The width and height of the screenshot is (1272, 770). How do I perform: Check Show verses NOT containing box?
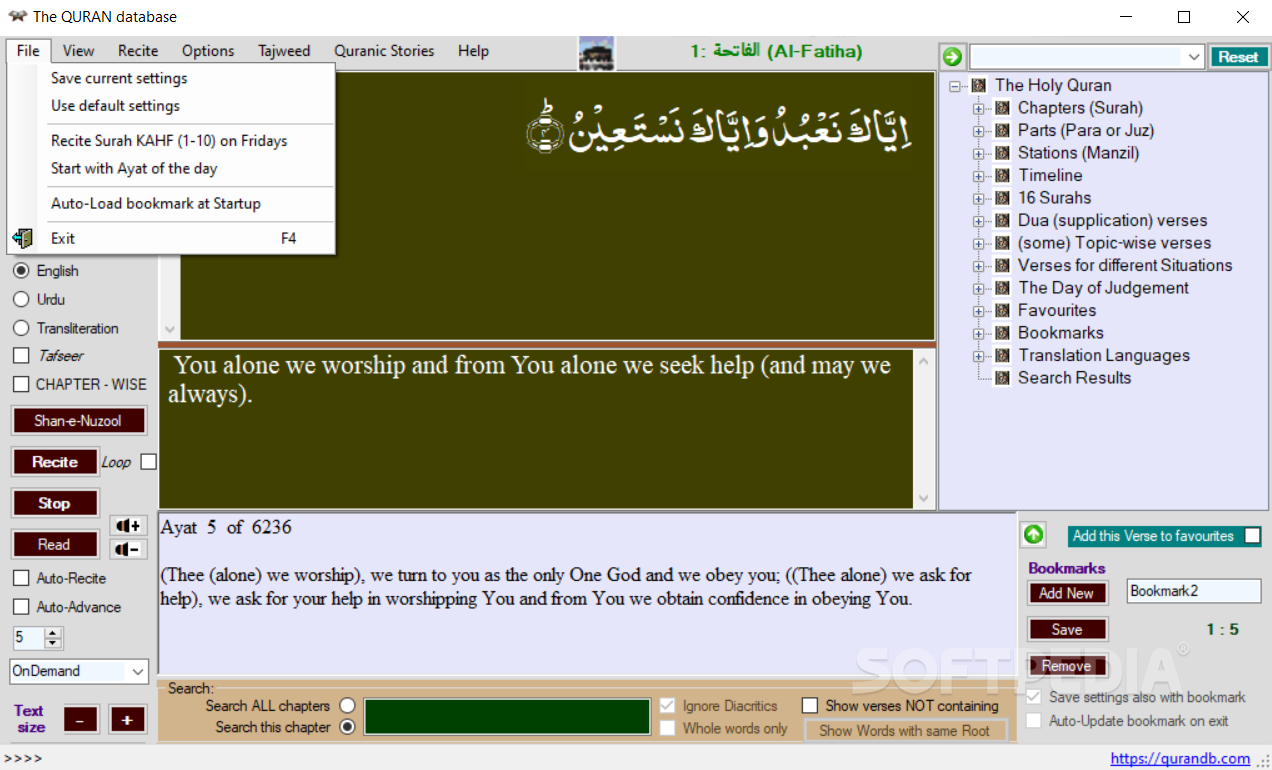click(810, 706)
